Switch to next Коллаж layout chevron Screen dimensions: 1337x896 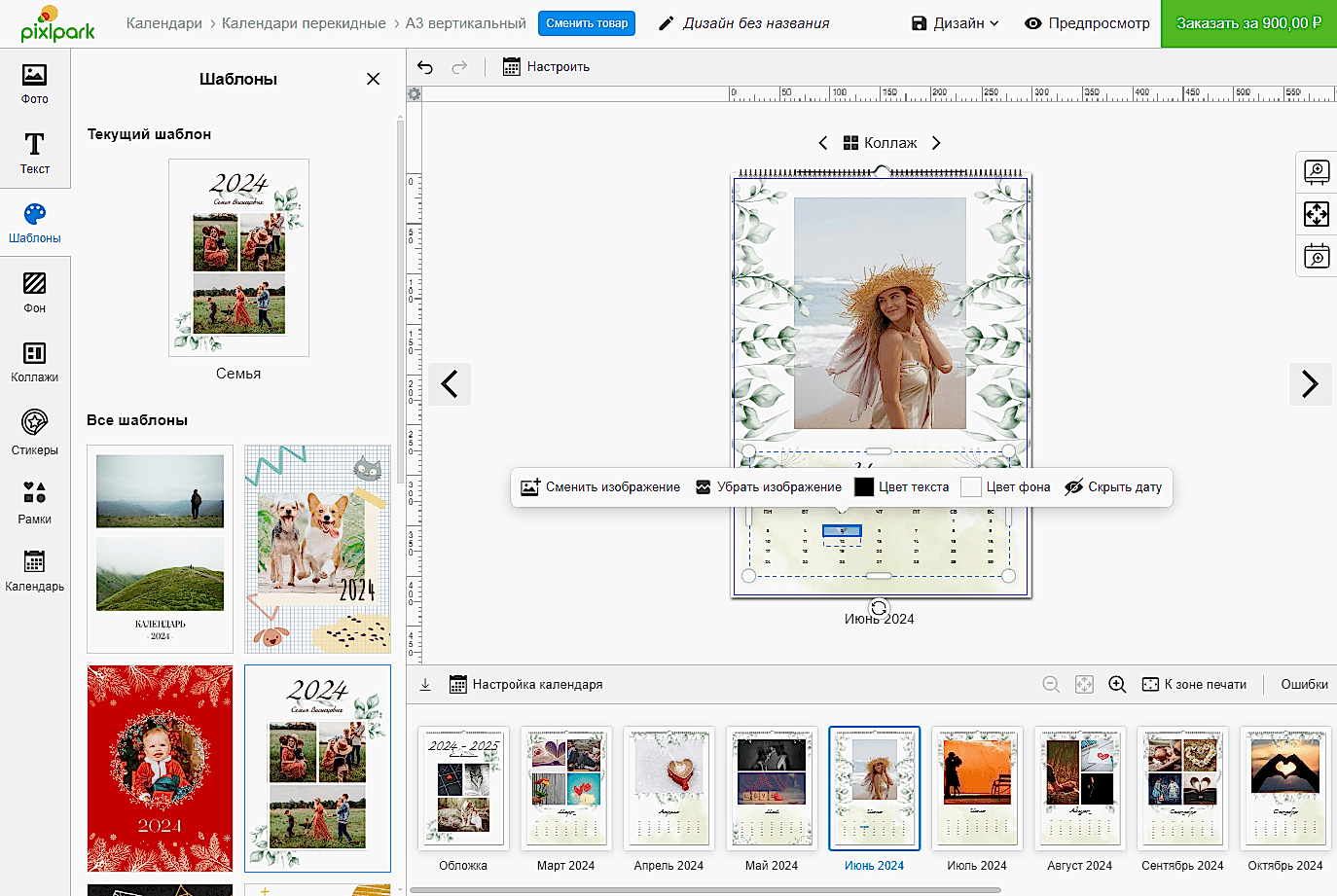(x=936, y=143)
